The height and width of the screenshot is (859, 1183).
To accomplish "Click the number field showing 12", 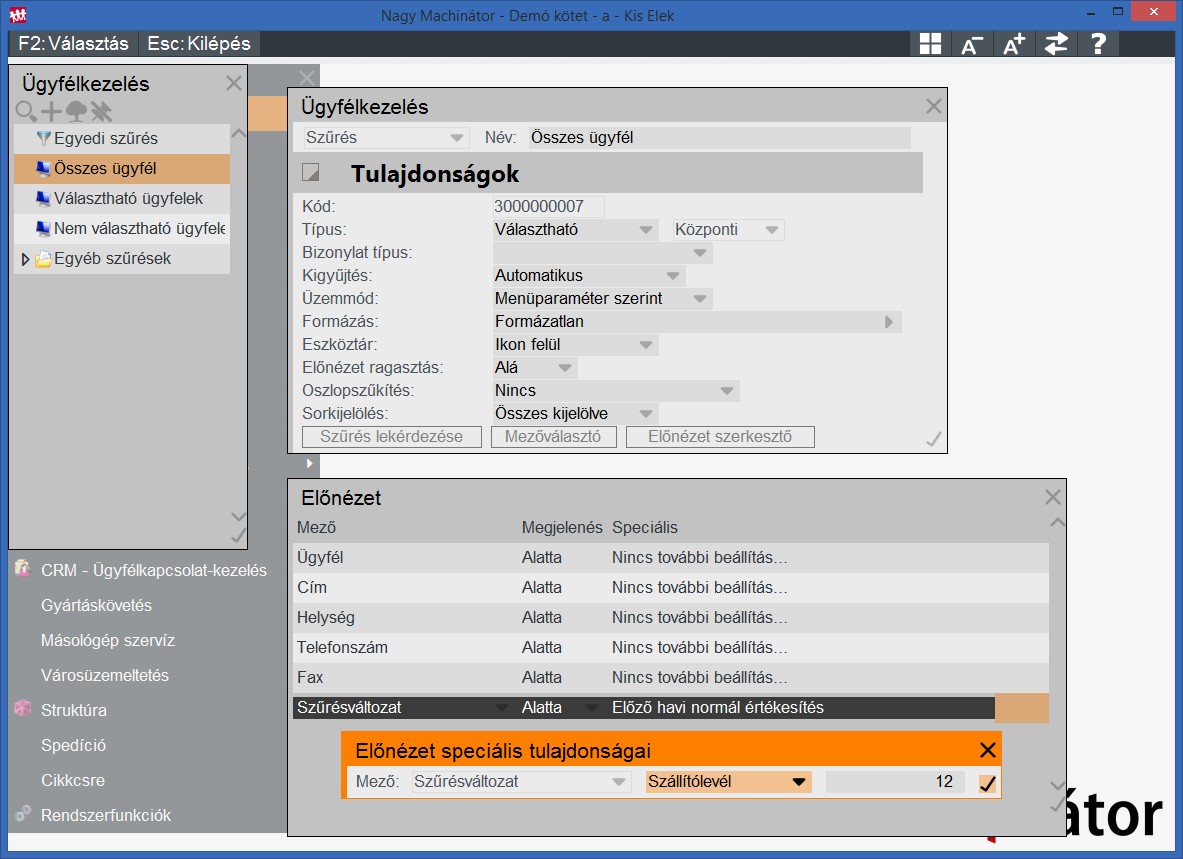I will pyautogui.click(x=894, y=782).
